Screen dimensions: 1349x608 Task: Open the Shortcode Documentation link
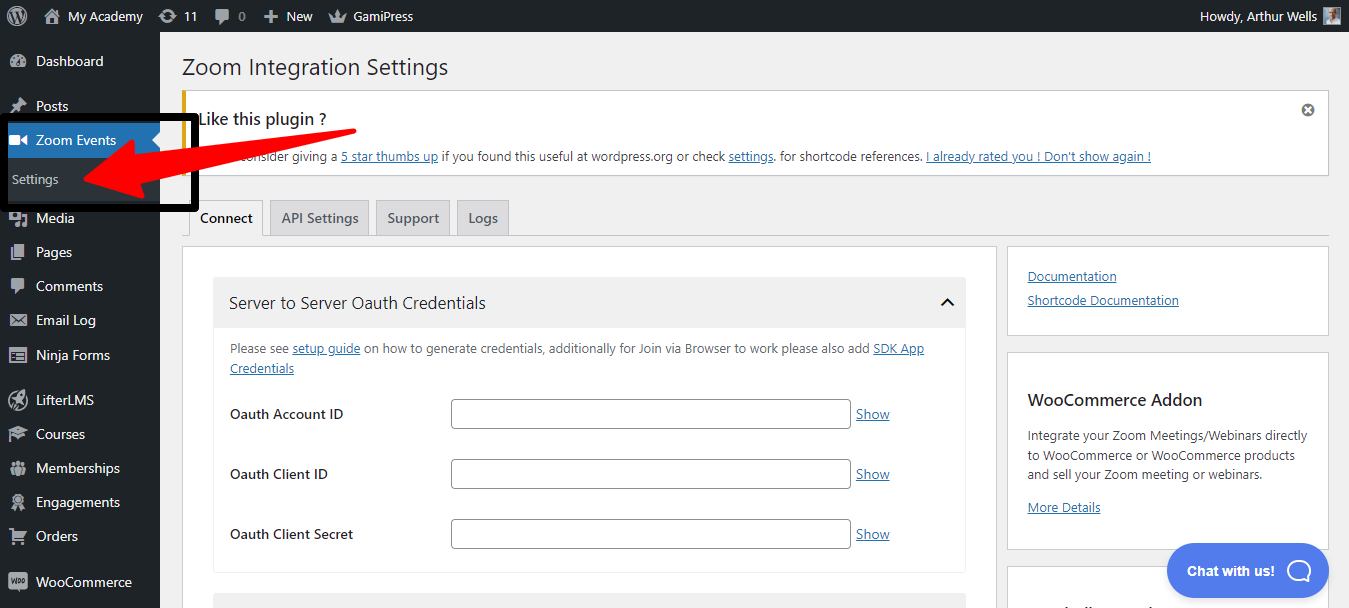click(1102, 300)
